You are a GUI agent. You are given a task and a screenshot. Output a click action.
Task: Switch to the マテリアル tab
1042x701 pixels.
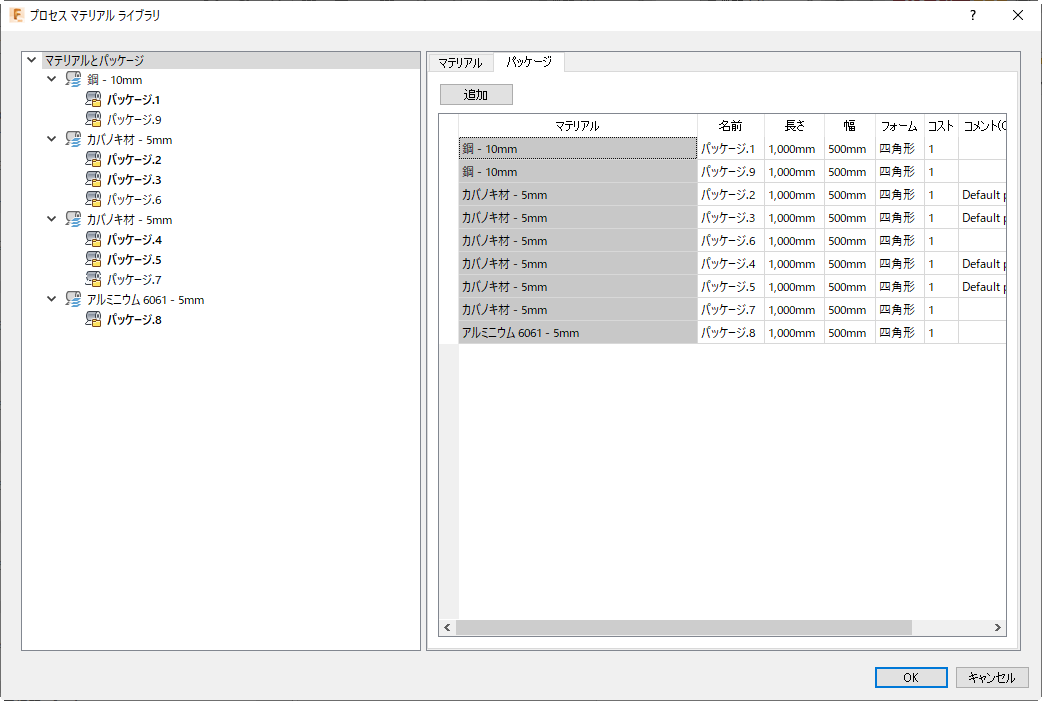[x=461, y=62]
